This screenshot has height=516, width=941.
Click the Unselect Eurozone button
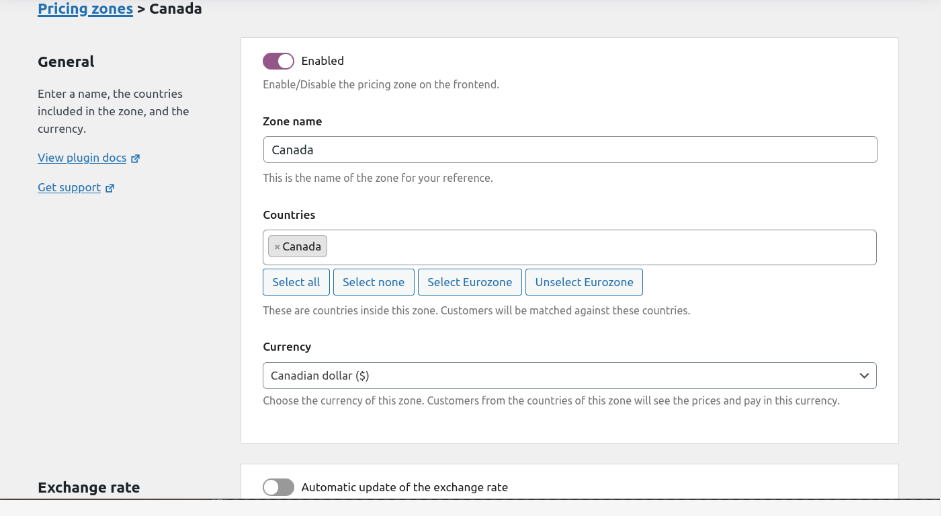(x=584, y=282)
